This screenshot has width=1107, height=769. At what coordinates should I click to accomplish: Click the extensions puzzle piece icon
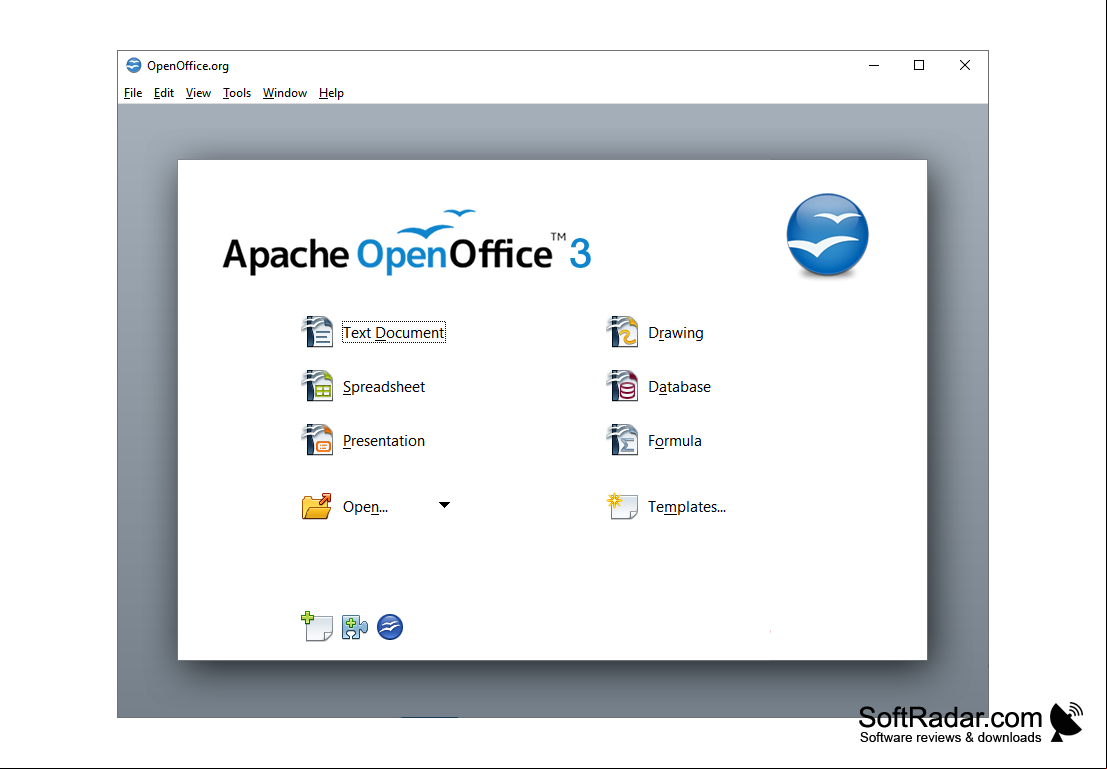click(354, 627)
